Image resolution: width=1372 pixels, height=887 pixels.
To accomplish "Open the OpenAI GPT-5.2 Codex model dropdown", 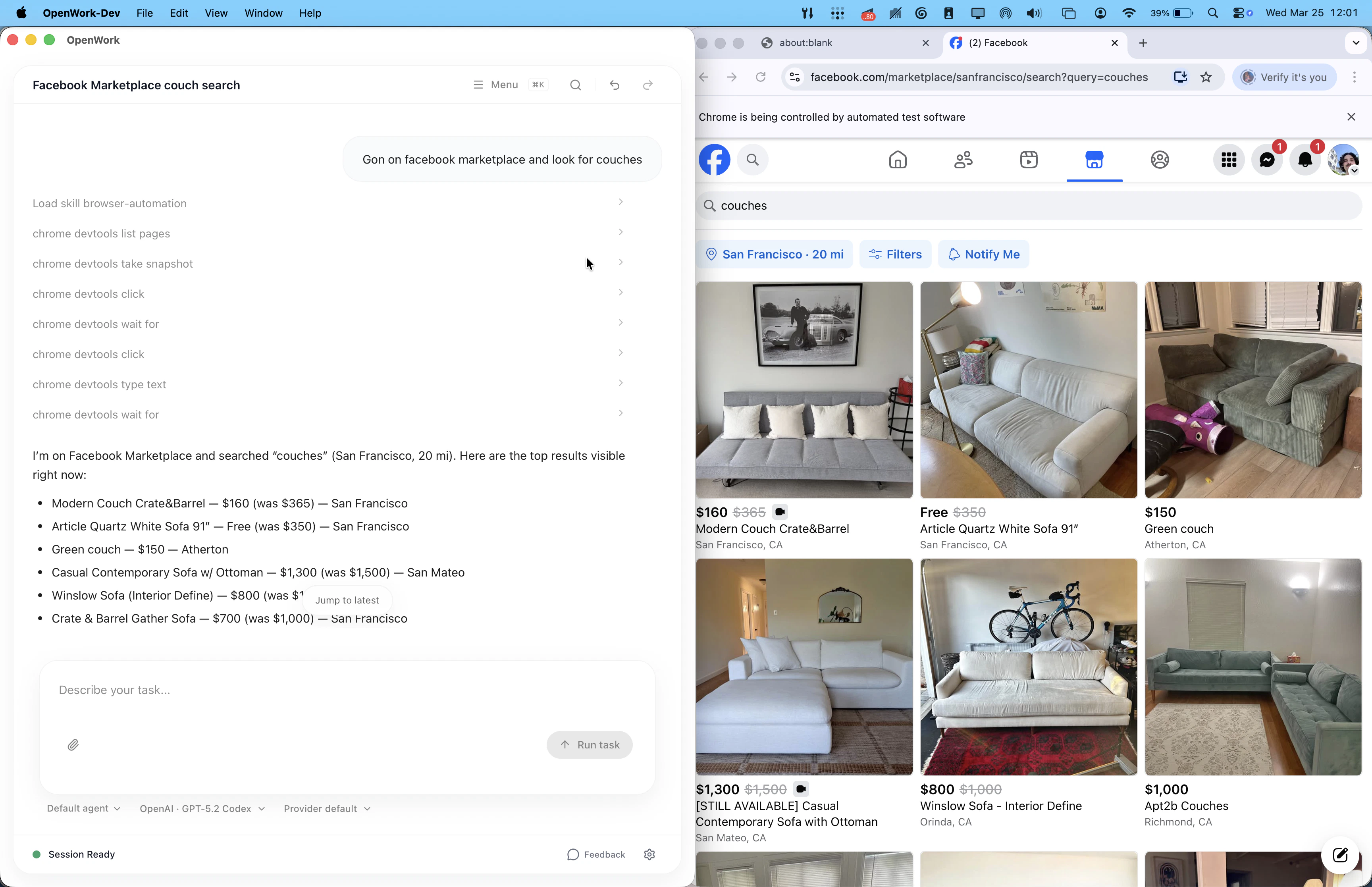I will [x=202, y=809].
